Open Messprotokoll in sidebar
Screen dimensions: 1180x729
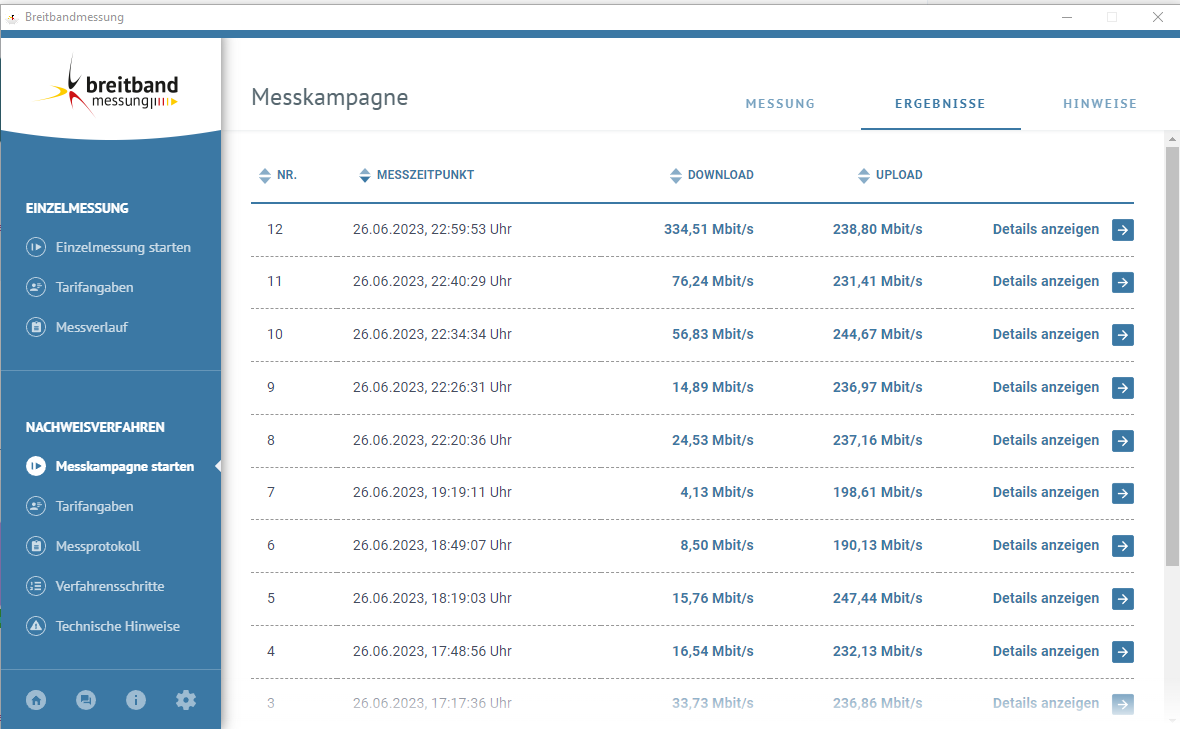[x=98, y=545]
